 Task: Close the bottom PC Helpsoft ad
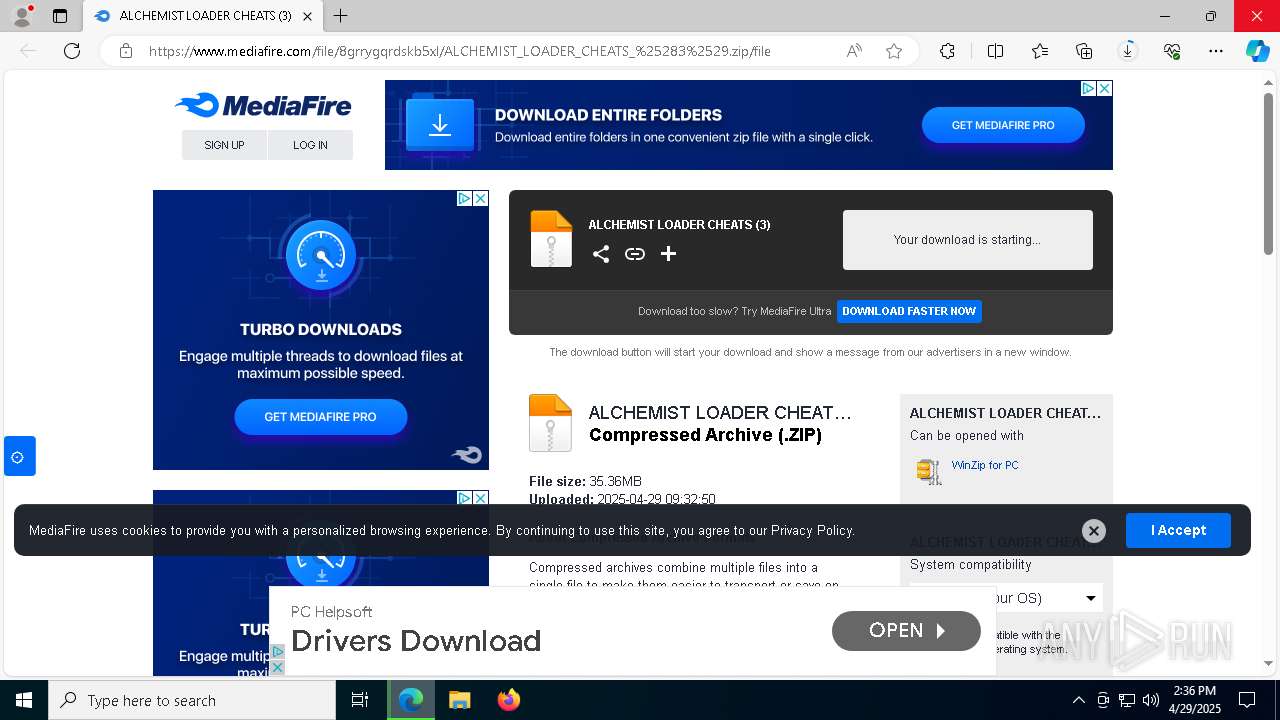tap(278, 667)
